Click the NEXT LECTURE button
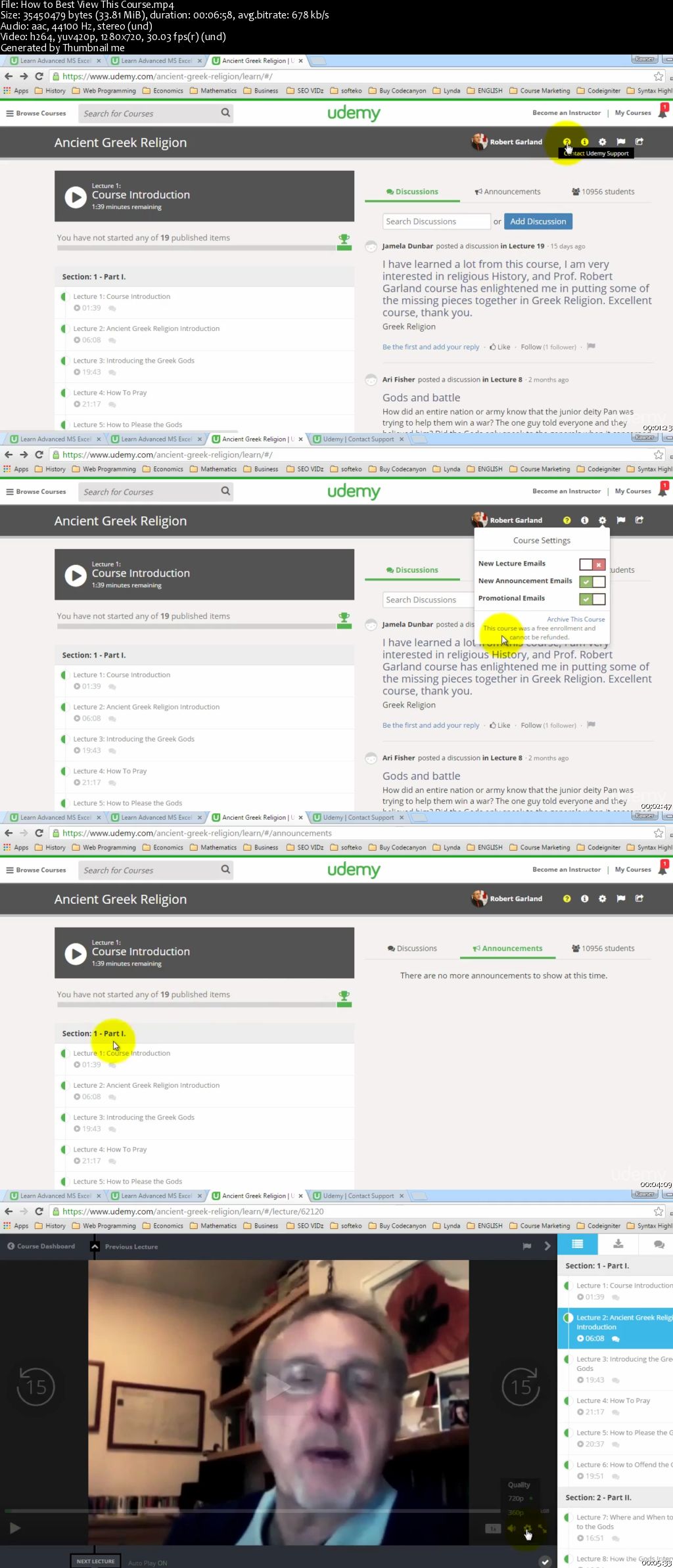 [x=95, y=1561]
